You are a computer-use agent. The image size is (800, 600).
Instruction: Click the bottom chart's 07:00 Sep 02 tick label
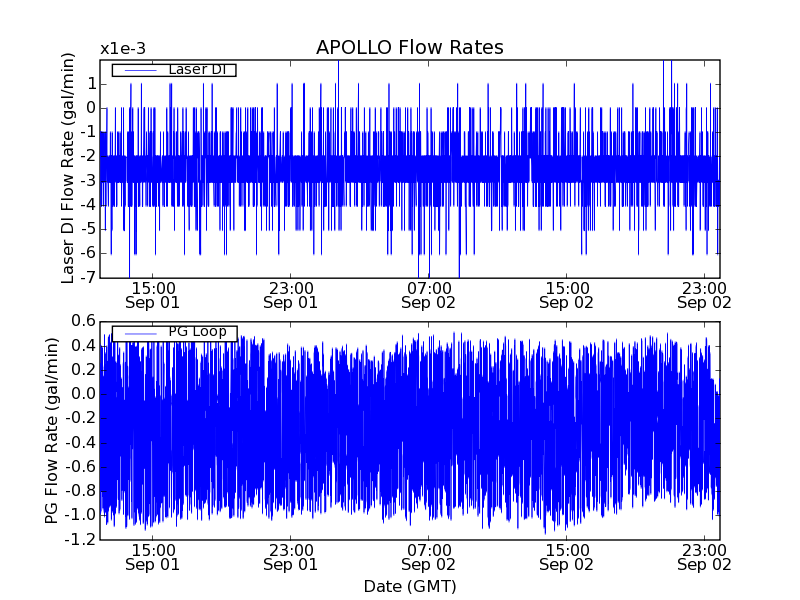[x=428, y=558]
